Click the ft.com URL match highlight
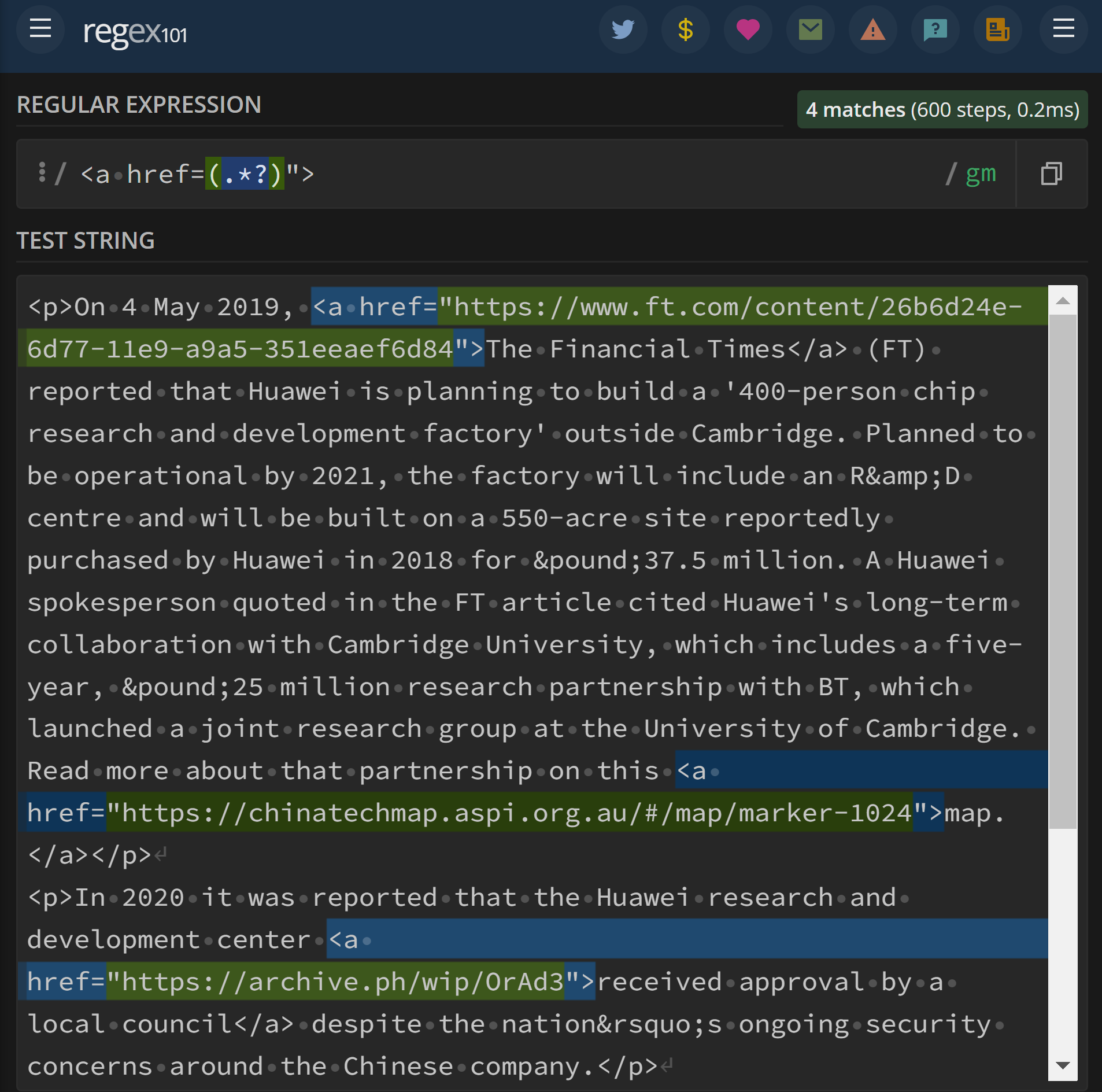Viewport: 1102px width, 1092px height. [x=742, y=307]
